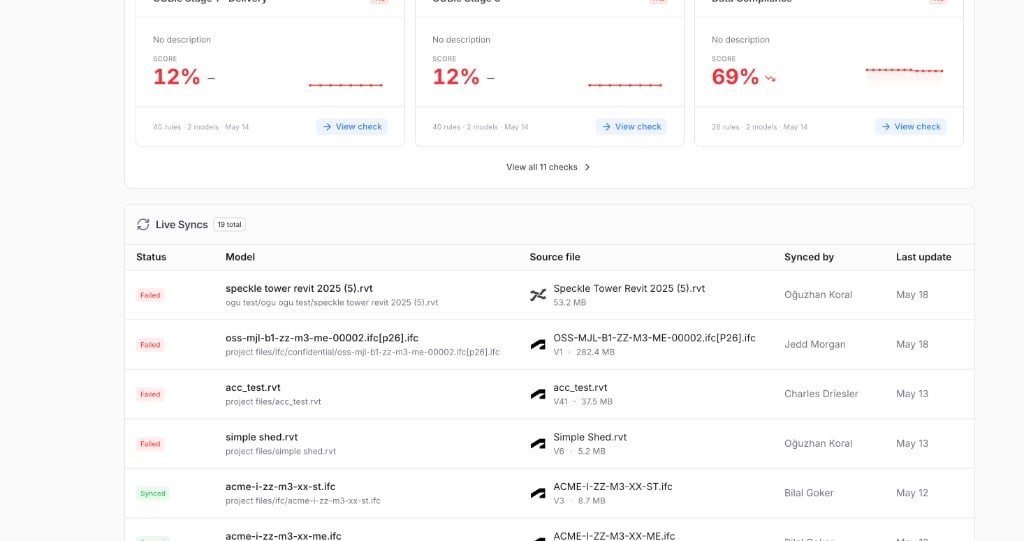The width and height of the screenshot is (1024, 541).
Task: Click Failed badge for oss-mjl-b1 ifc row
Action: point(150,345)
